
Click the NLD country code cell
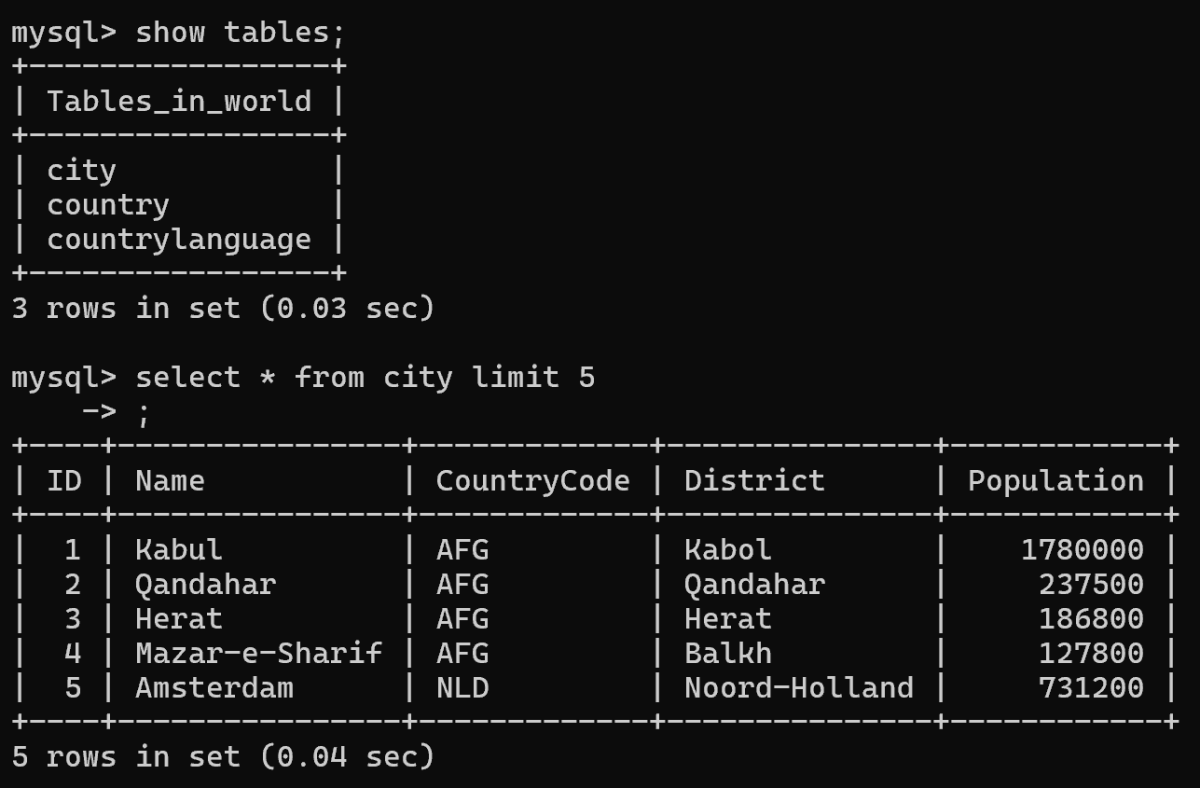[x=462, y=688]
